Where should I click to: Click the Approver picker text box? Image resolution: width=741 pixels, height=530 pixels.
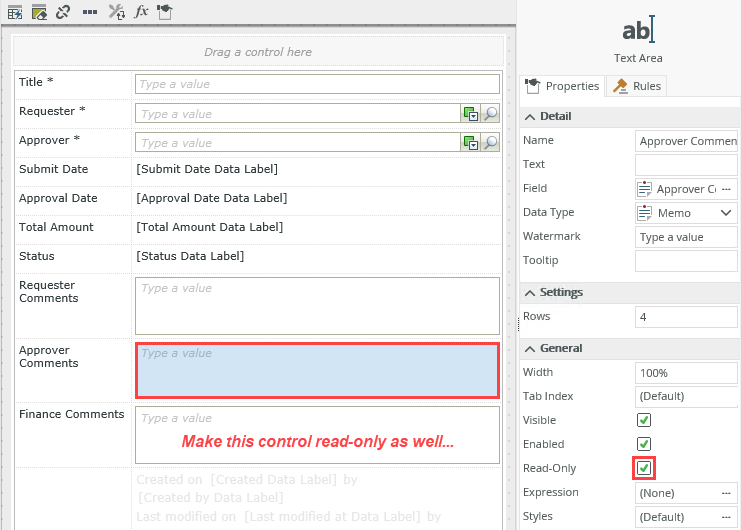point(298,143)
